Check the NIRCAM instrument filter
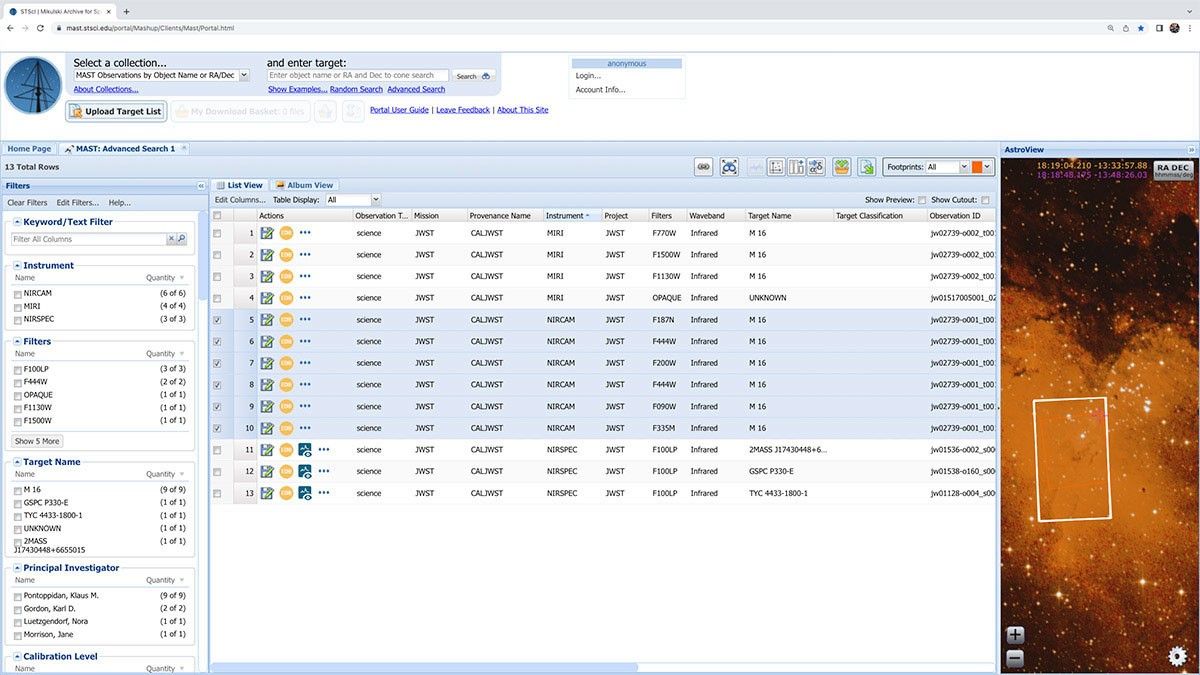This screenshot has height=675, width=1200. tap(18, 294)
